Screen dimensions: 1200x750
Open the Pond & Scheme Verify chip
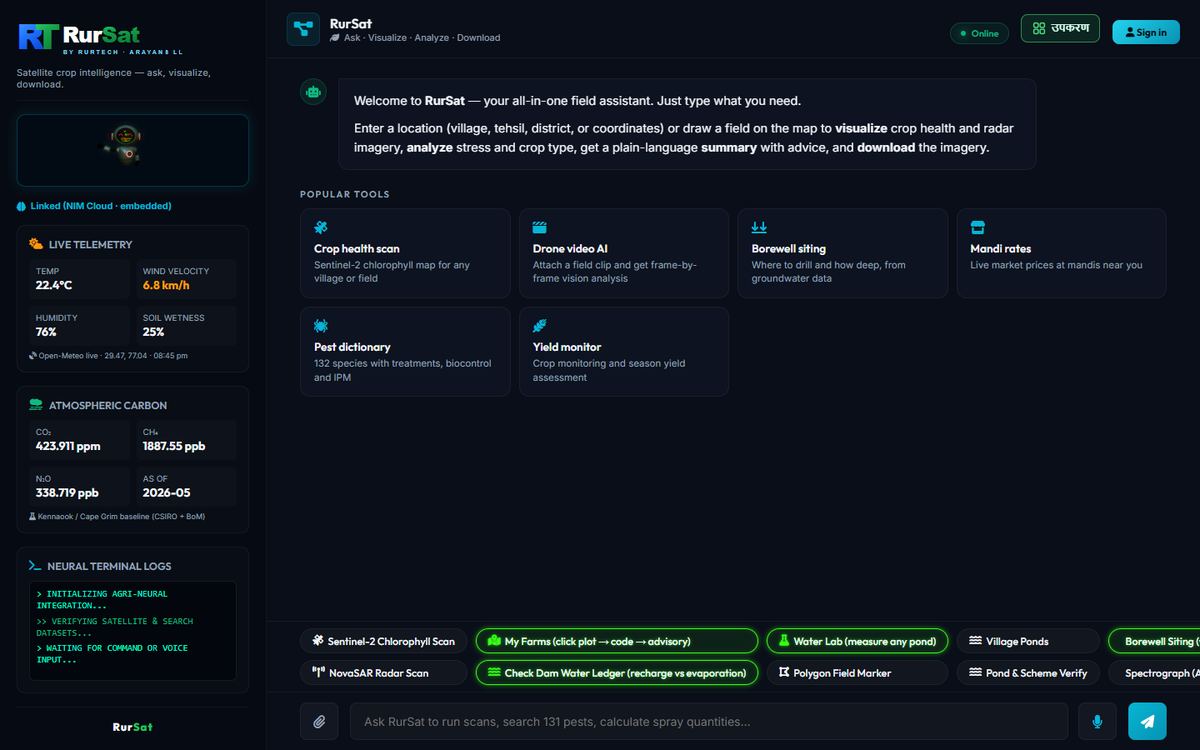(x=1028, y=673)
